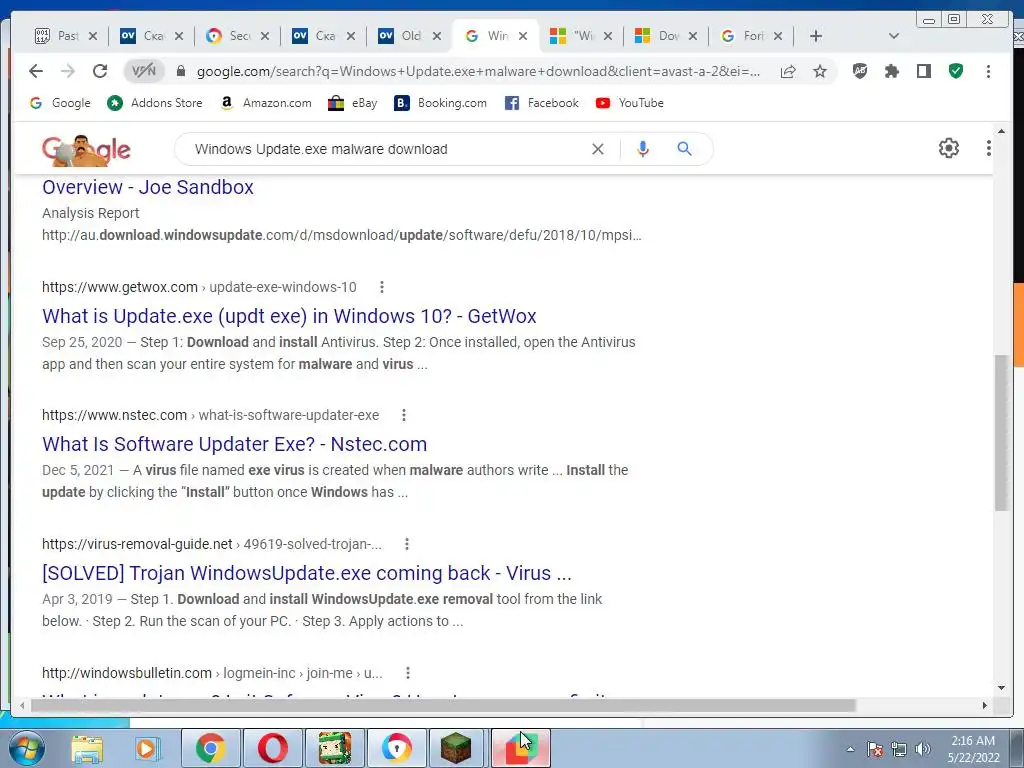Toggle the side panel icon
The image size is (1024, 768).
pyautogui.click(x=923, y=71)
